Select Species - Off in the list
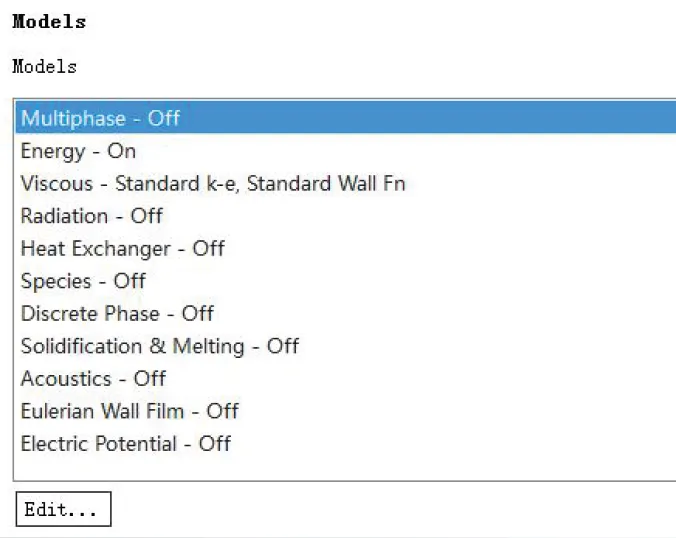Viewport: 676px width, 538px height. tap(83, 281)
